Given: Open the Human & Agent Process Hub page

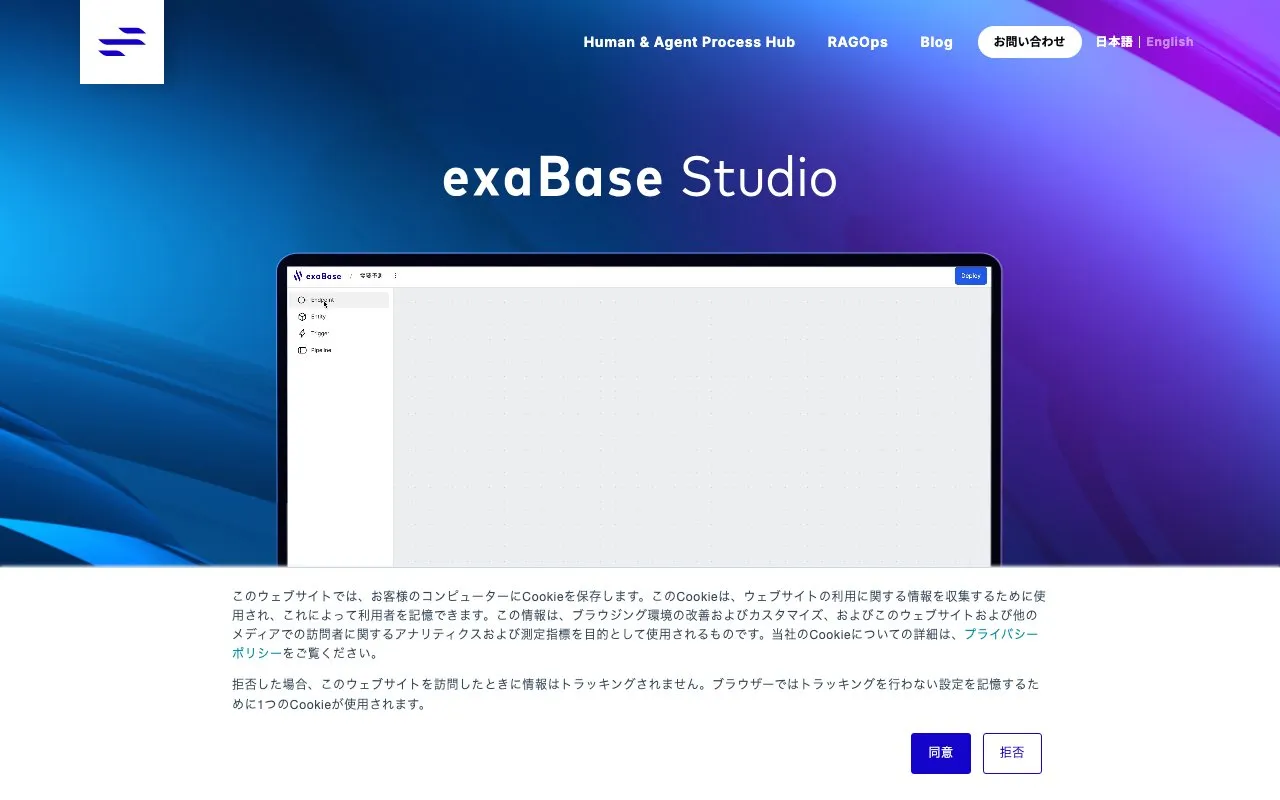Looking at the screenshot, I should click(689, 42).
